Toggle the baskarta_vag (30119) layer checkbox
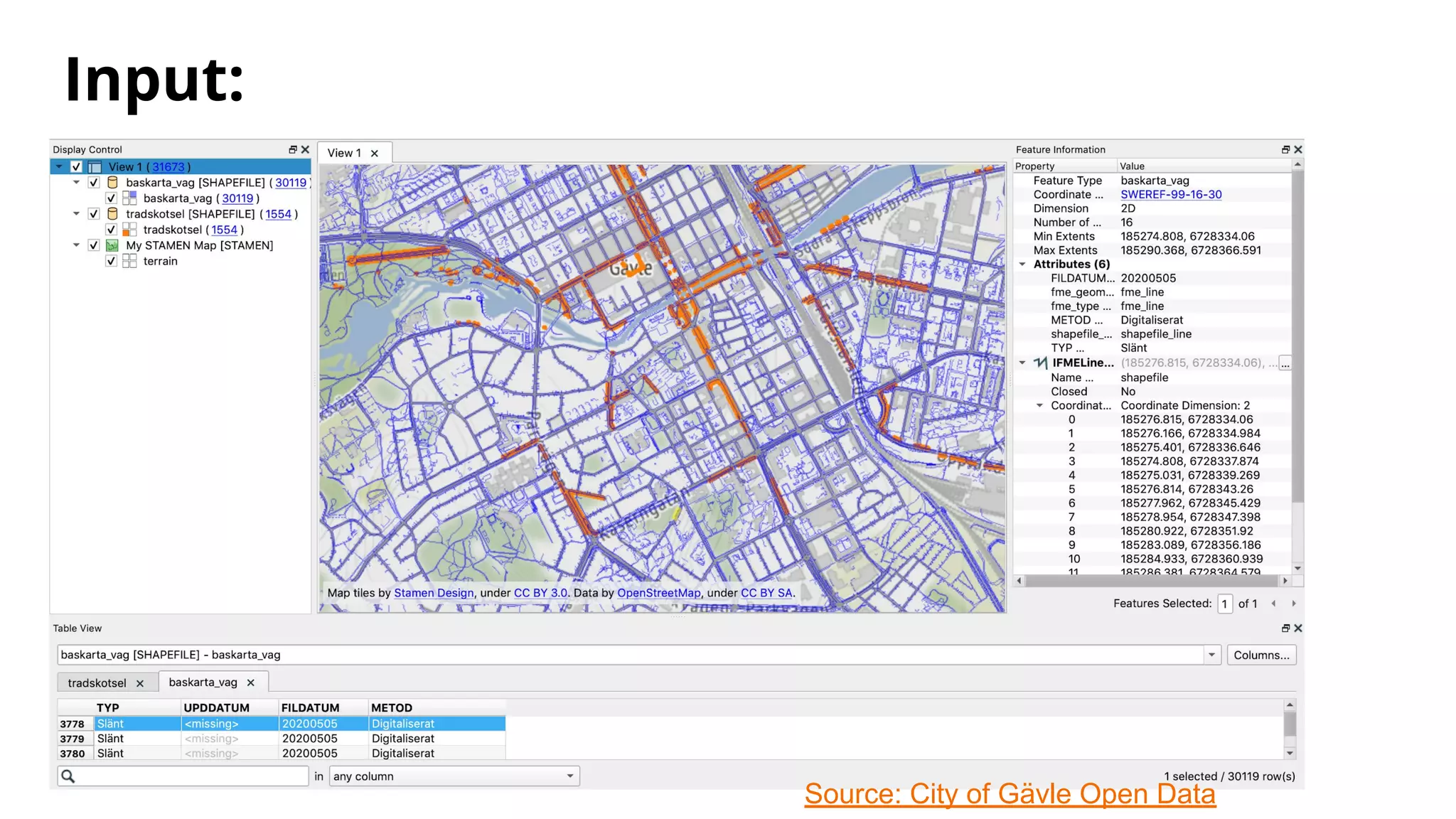1456x819 pixels. pos(112,198)
